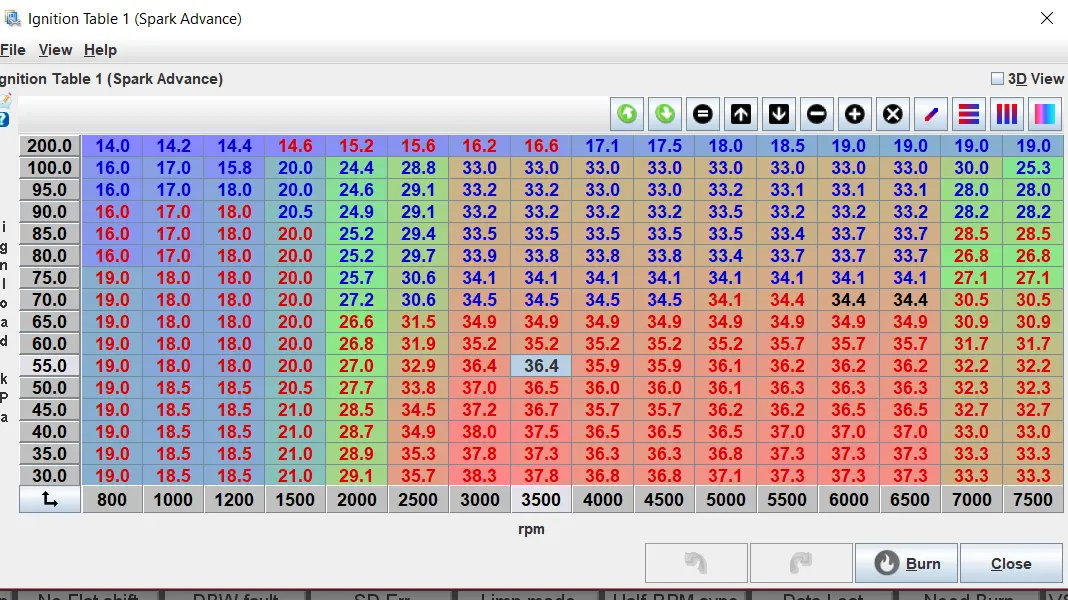Click the increment up-arrow toolbar icon

click(741, 114)
